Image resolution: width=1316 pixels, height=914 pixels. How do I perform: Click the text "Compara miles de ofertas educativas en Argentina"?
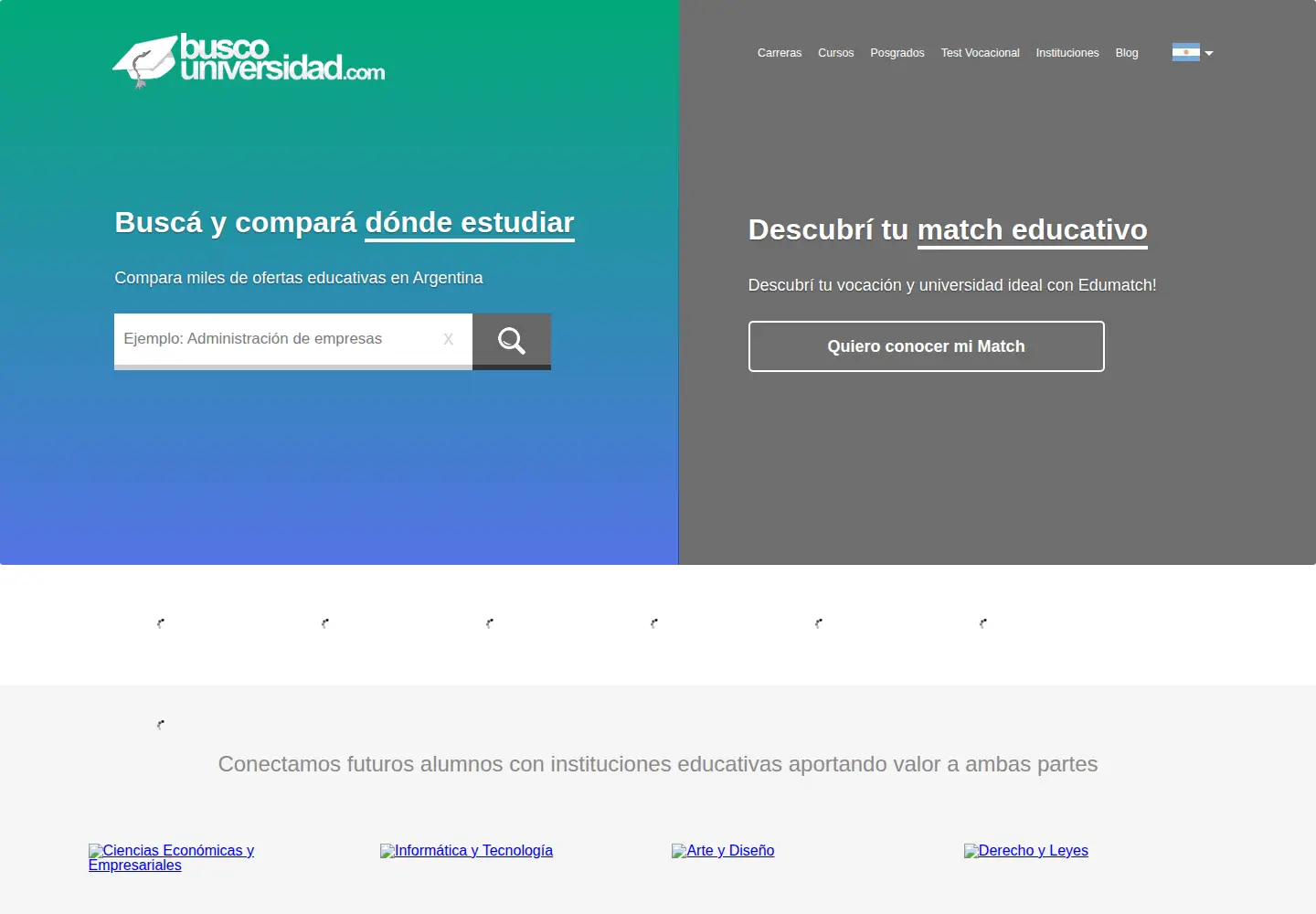click(299, 278)
